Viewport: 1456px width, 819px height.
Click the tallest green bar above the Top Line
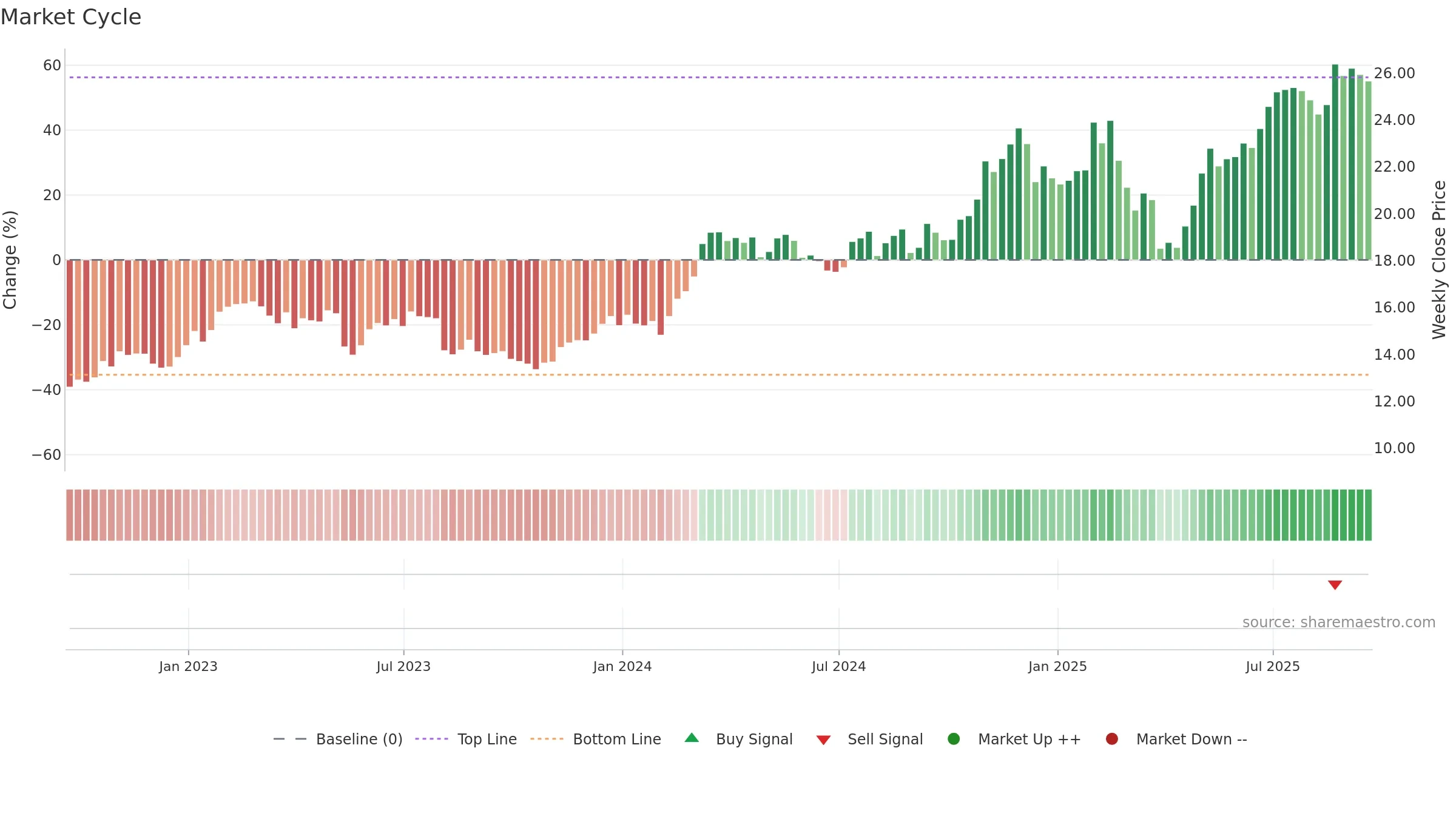[1335, 162]
